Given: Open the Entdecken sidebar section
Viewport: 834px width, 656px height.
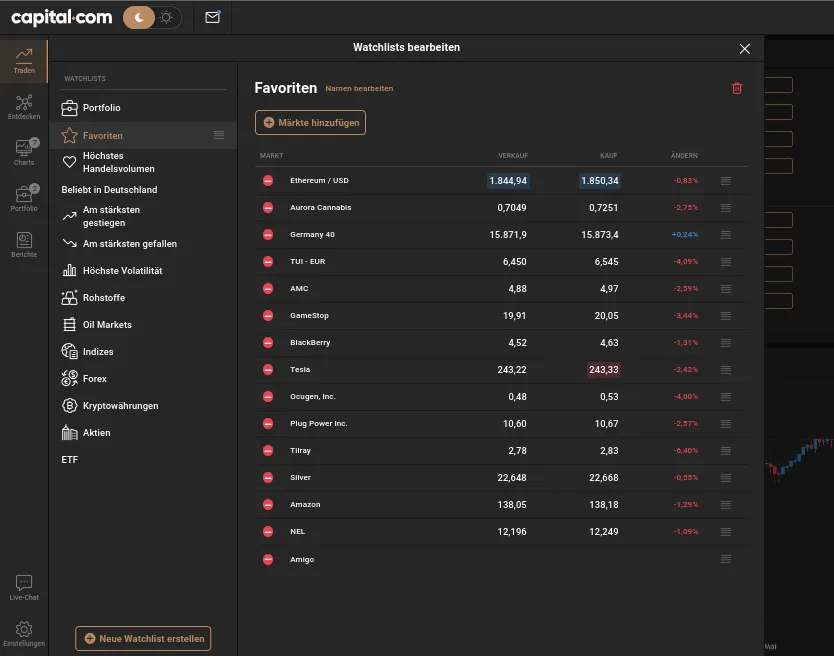Looking at the screenshot, I should point(24,107).
